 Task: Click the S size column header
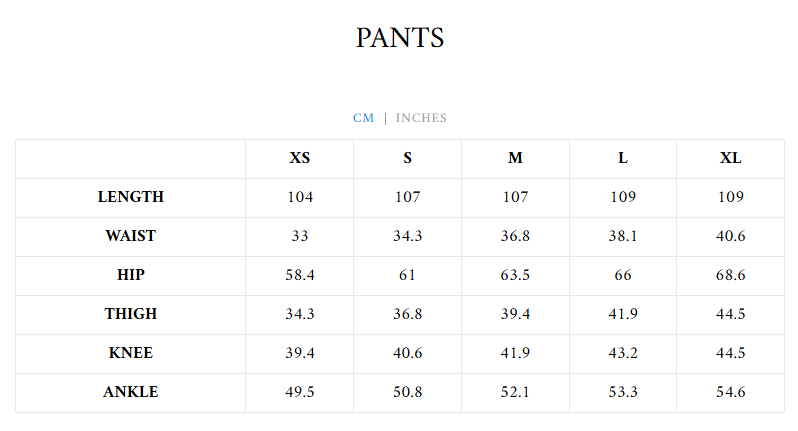[x=408, y=158]
